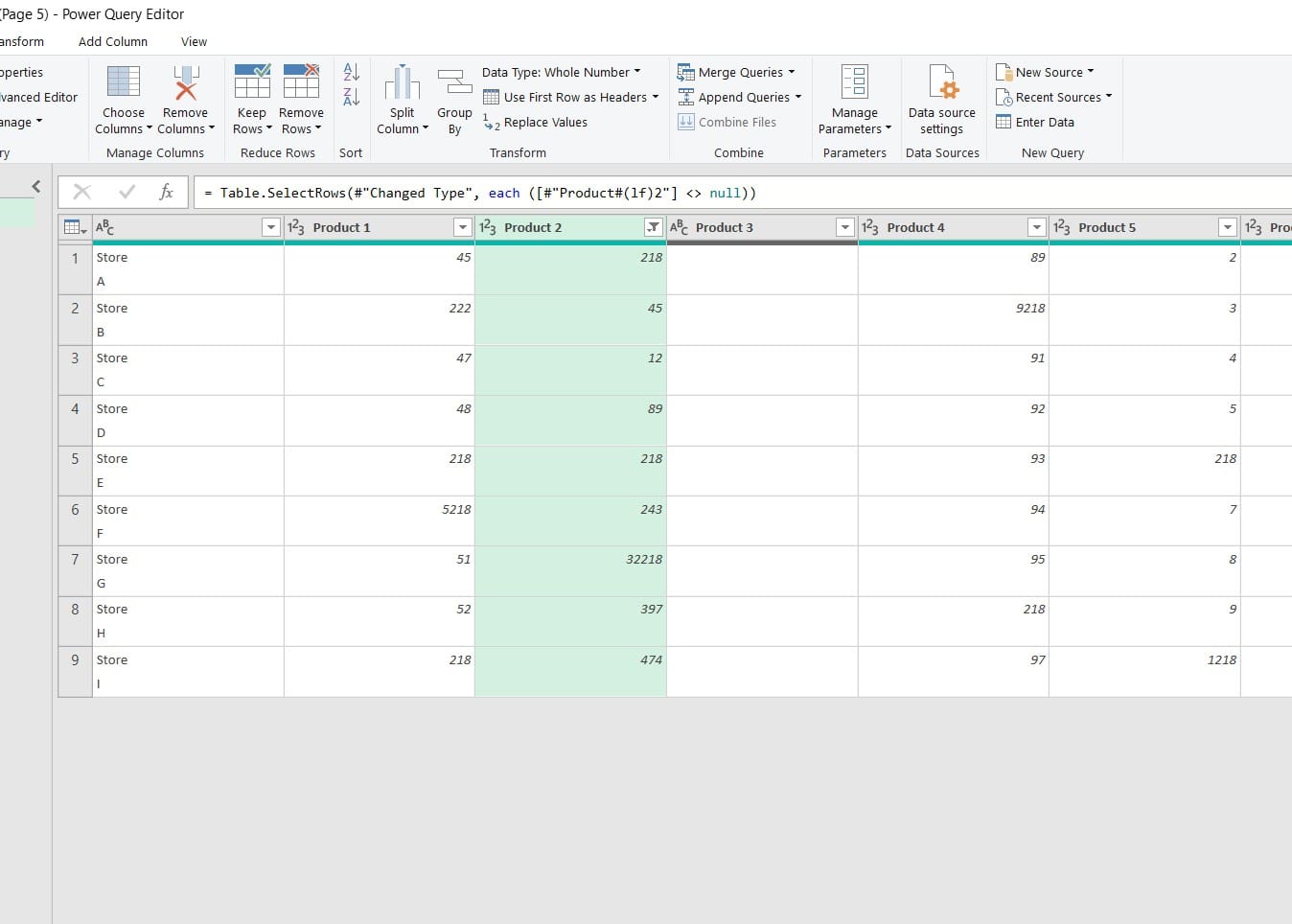Open Data source settings
1292x924 pixels.
point(942,100)
